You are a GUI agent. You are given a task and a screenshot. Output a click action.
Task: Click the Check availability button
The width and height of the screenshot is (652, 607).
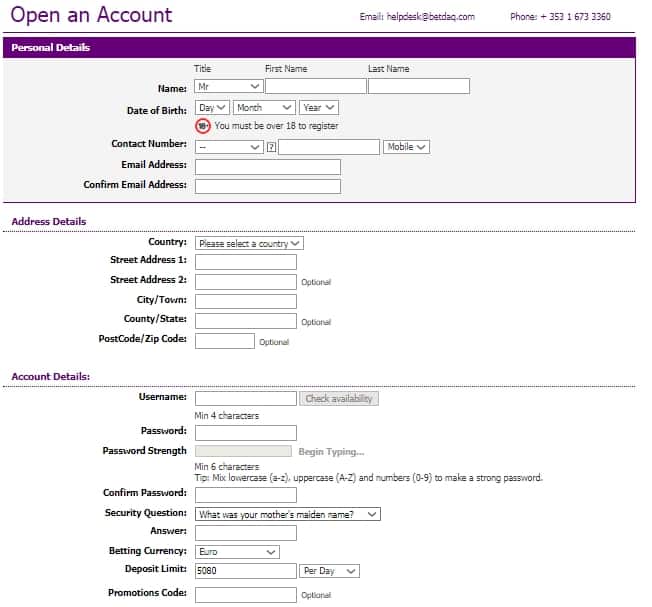339,399
